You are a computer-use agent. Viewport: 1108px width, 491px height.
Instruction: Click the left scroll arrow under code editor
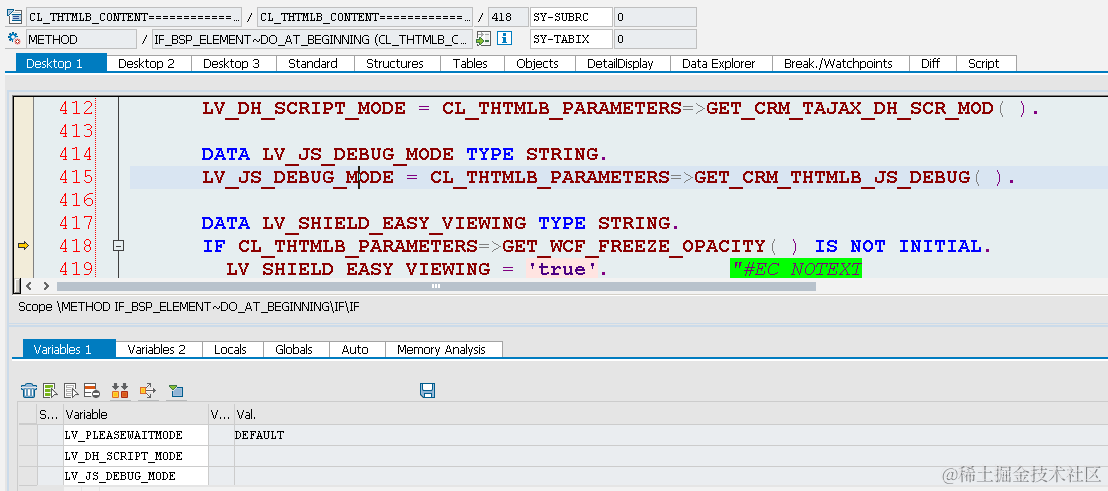pyautogui.click(x=29, y=286)
